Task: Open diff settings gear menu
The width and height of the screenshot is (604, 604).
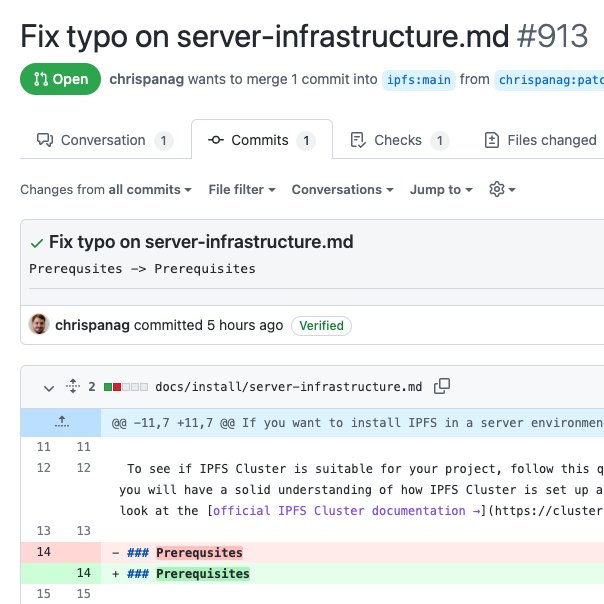Action: (502, 189)
